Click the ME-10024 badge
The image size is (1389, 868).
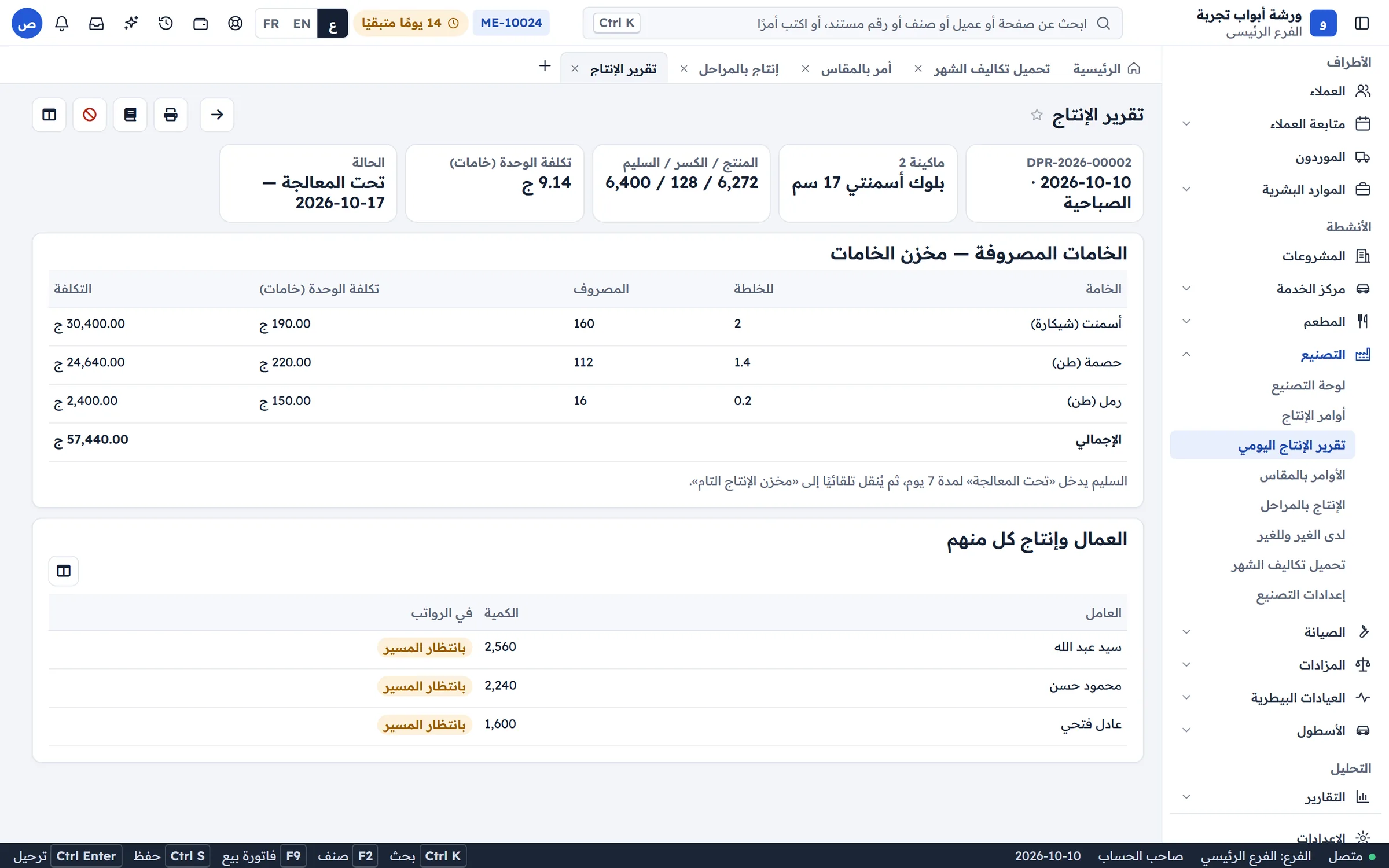[511, 23]
